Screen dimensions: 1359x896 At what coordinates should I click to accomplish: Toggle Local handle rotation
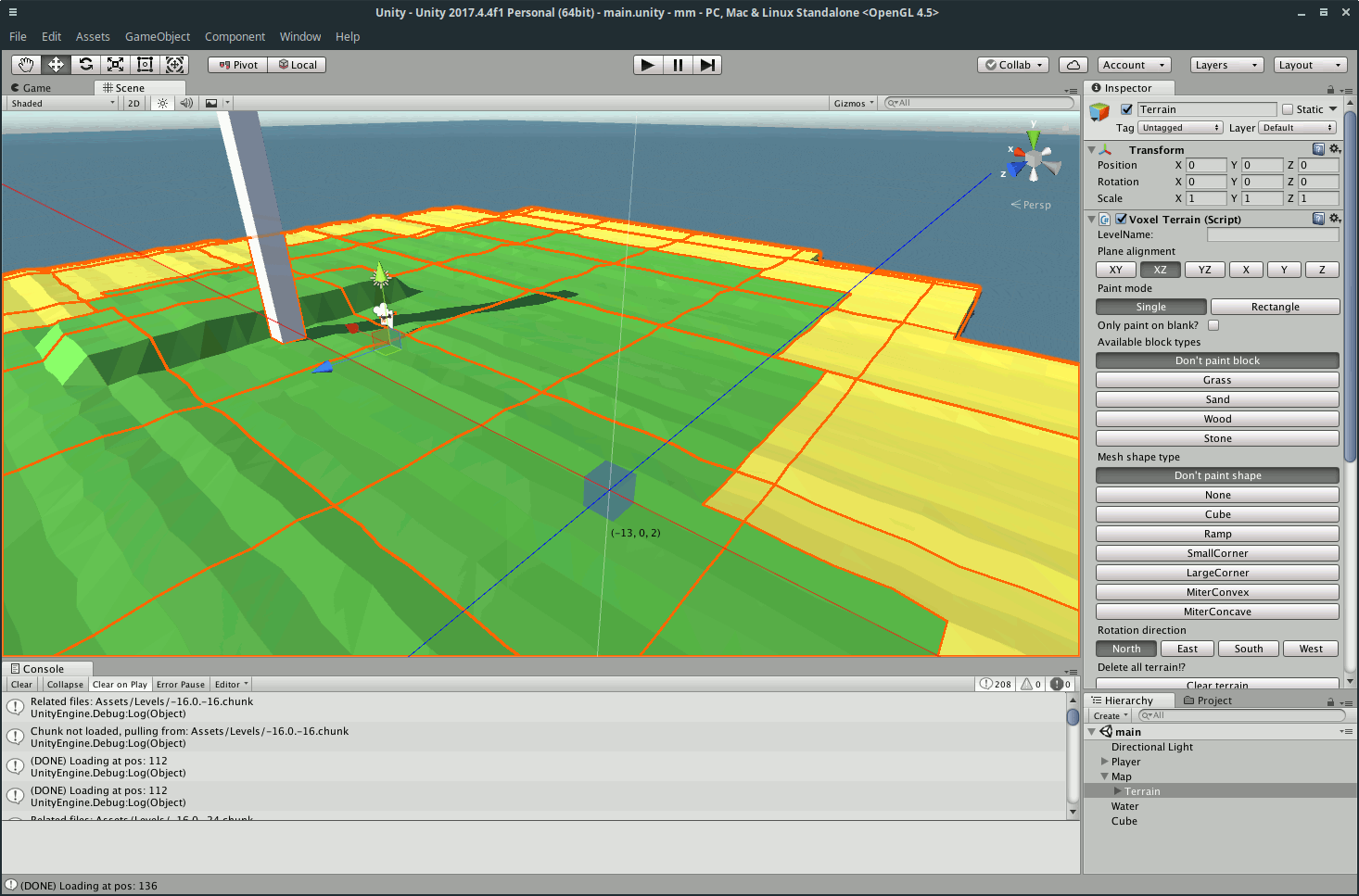[298, 65]
